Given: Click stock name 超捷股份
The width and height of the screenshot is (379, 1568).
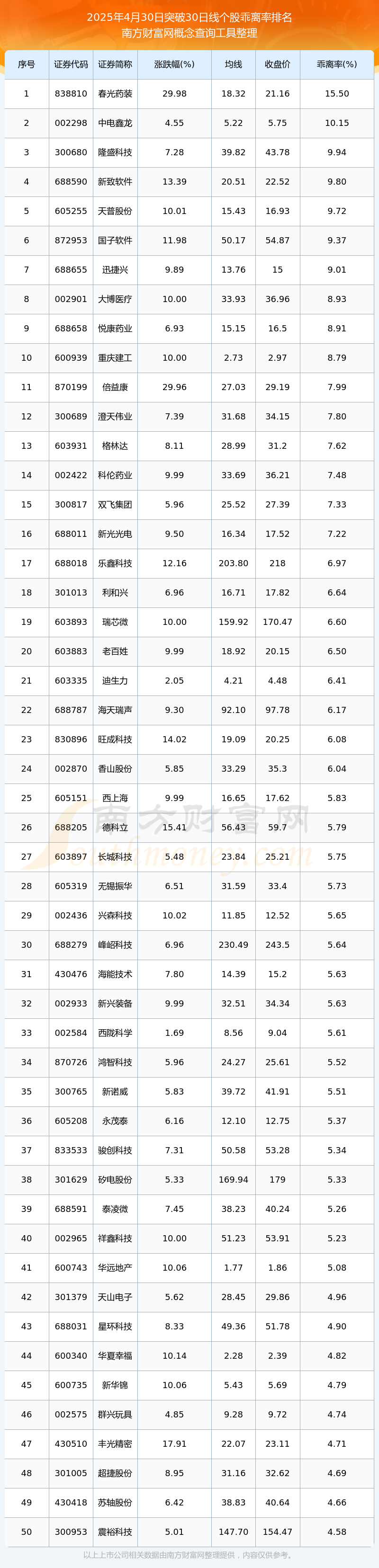Looking at the screenshot, I should pos(115,1473).
